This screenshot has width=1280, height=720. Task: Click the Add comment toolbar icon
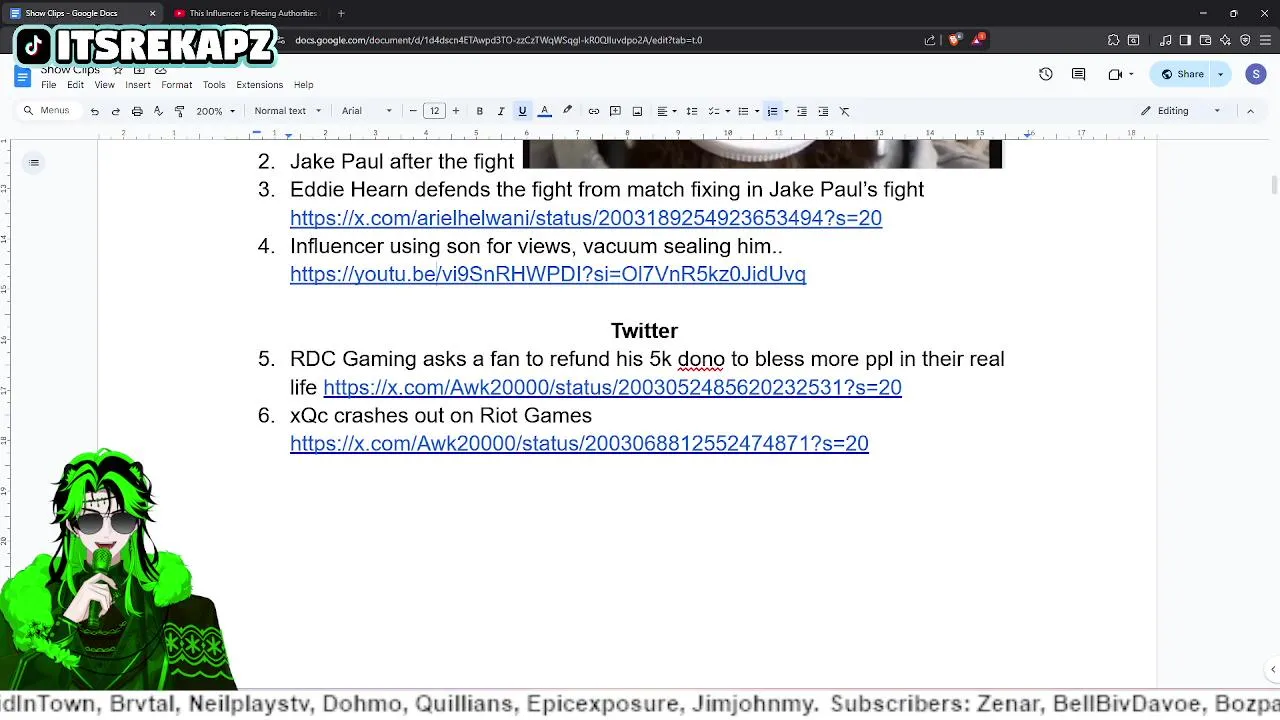point(615,111)
